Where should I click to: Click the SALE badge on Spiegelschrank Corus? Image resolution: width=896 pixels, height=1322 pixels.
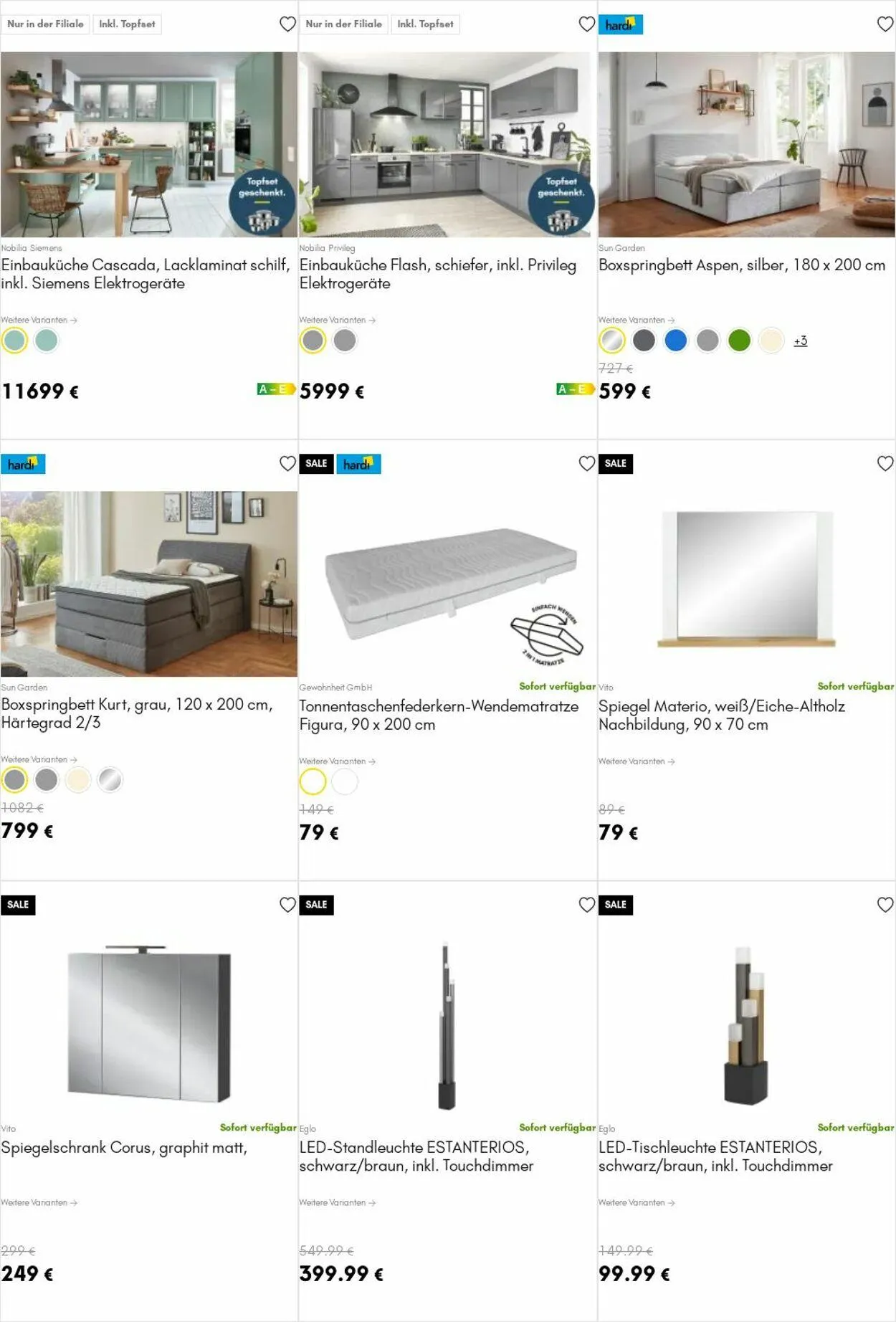click(x=18, y=905)
